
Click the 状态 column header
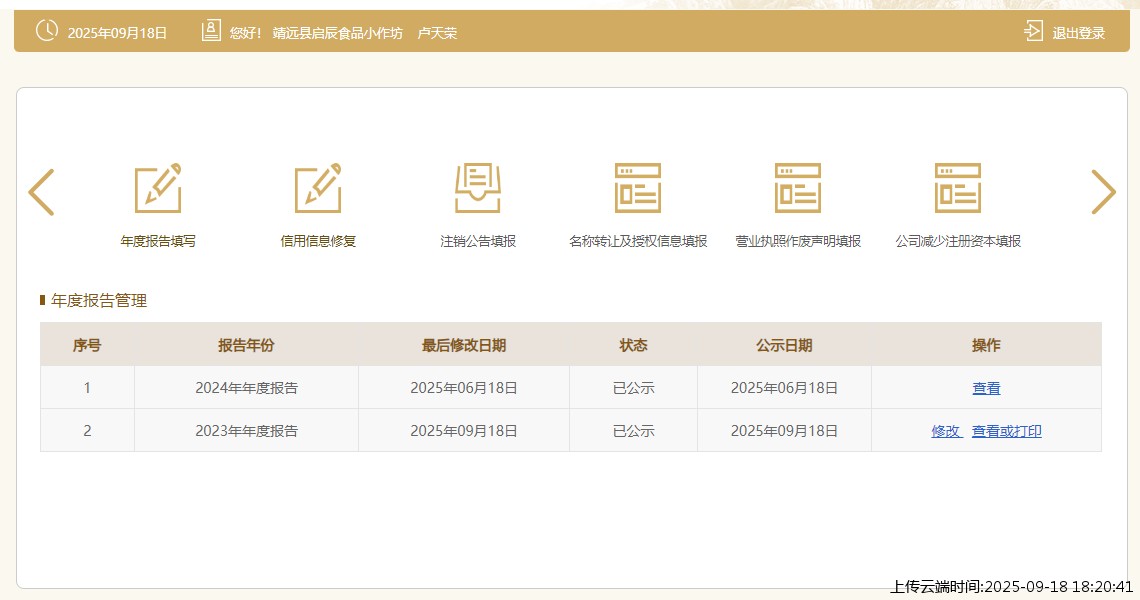(633, 345)
